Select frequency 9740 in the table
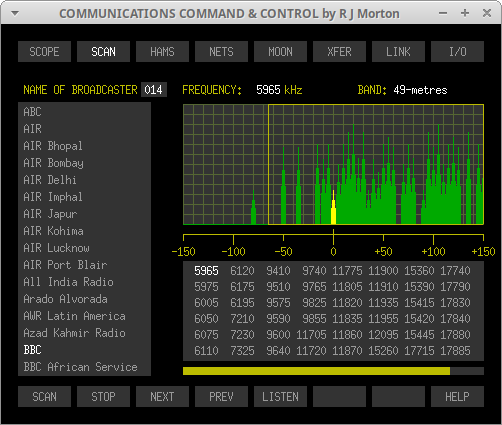This screenshot has width=502, height=425. (314, 271)
